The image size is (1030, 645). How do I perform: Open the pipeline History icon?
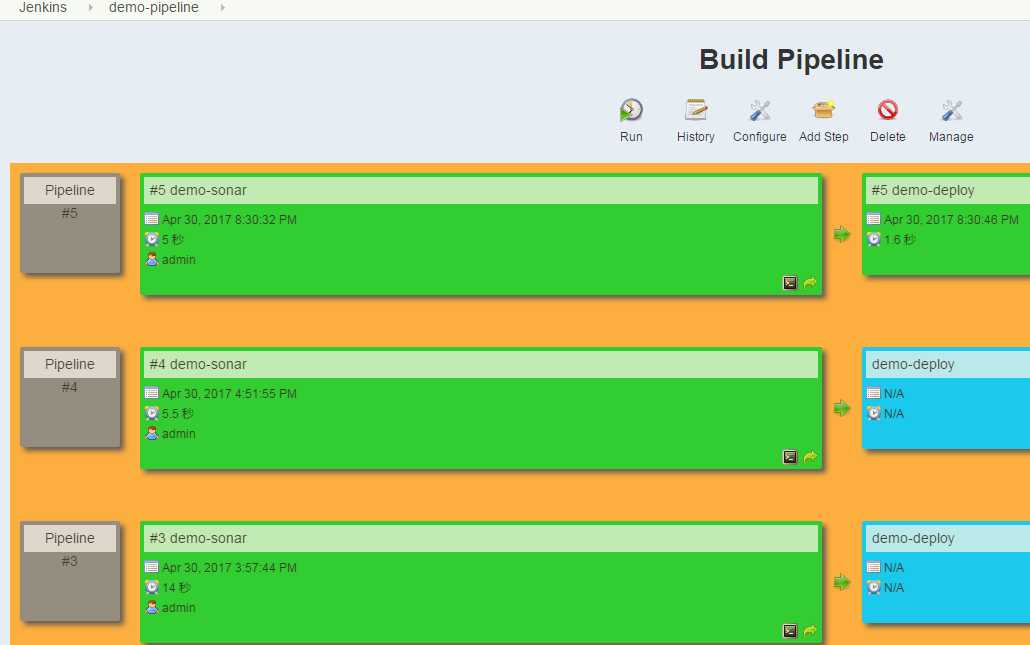pos(696,110)
